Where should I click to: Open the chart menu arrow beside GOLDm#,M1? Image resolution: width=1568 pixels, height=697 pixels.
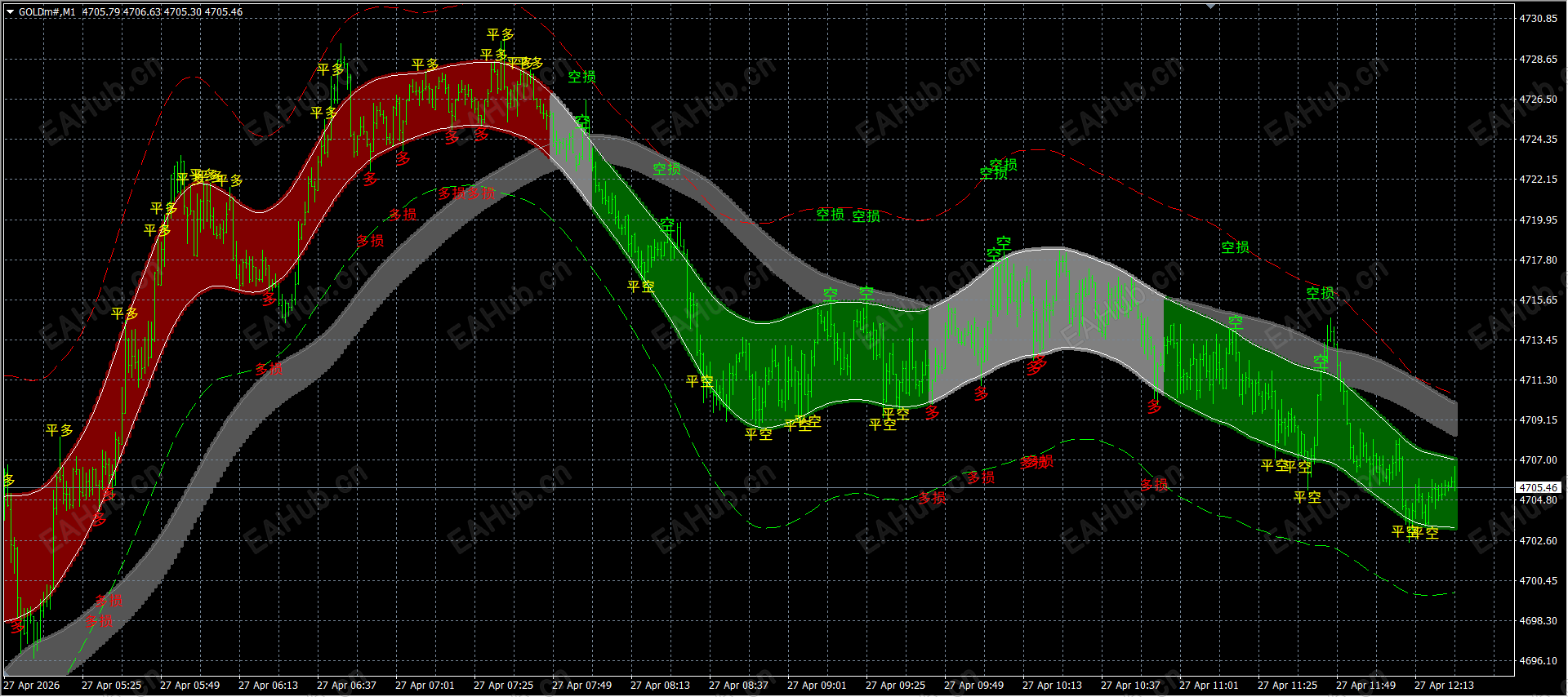pos(10,12)
